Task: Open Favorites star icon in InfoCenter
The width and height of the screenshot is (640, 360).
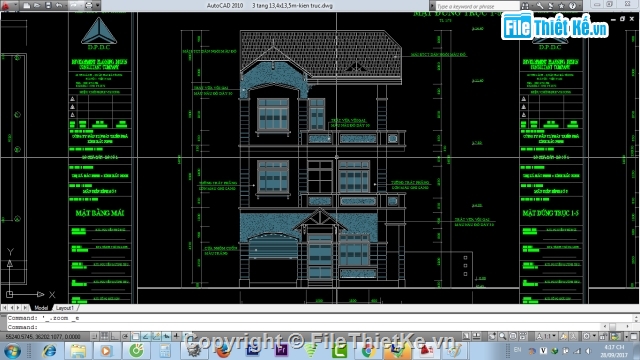Action: pos(561,6)
